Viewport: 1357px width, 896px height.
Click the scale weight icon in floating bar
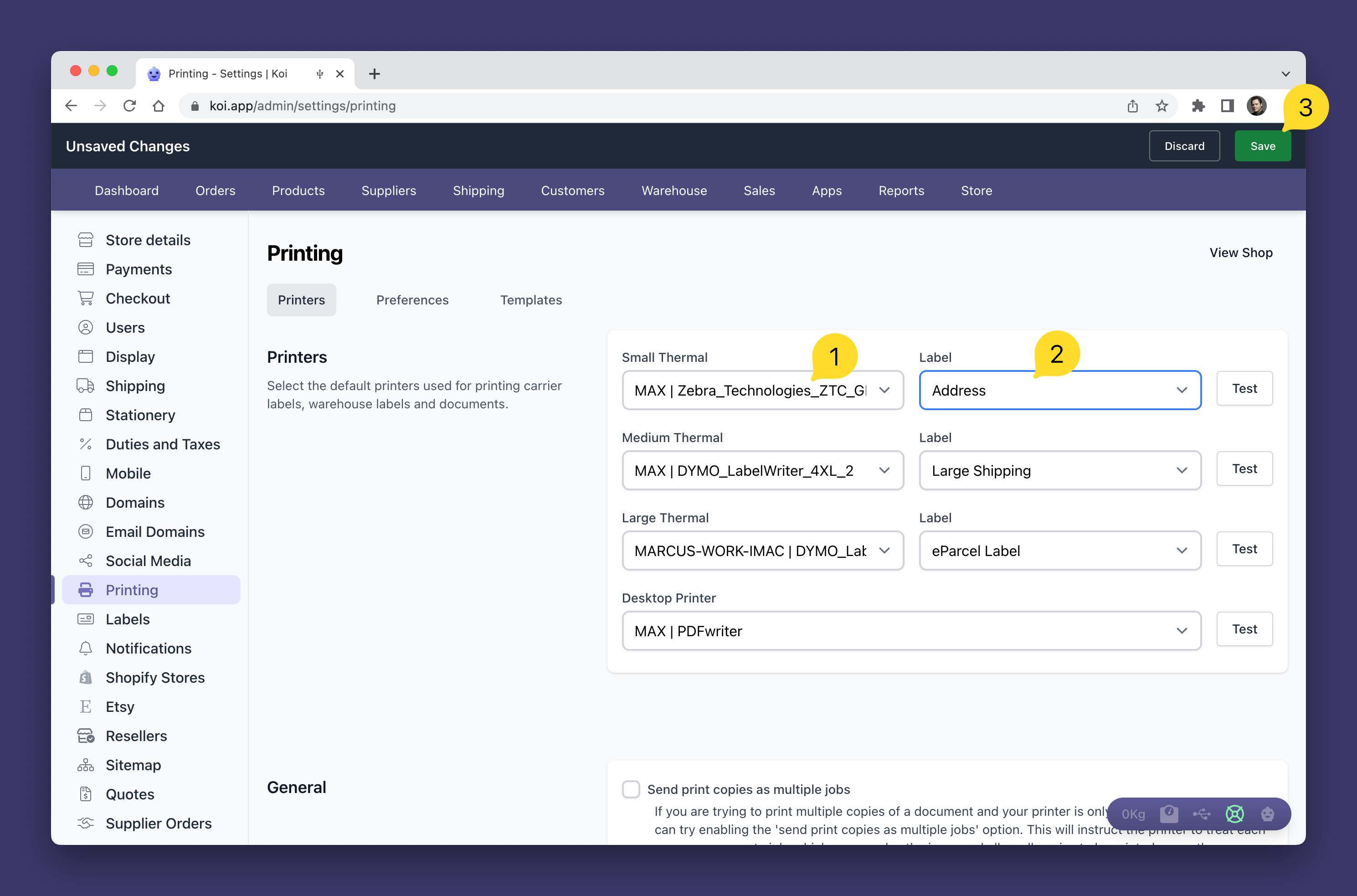1168,814
